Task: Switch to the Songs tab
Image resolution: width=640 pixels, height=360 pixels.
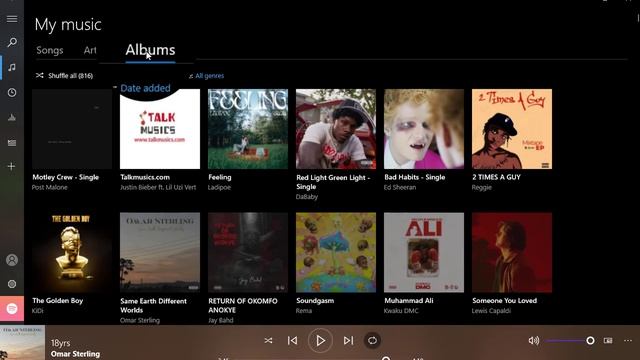Action: point(50,50)
